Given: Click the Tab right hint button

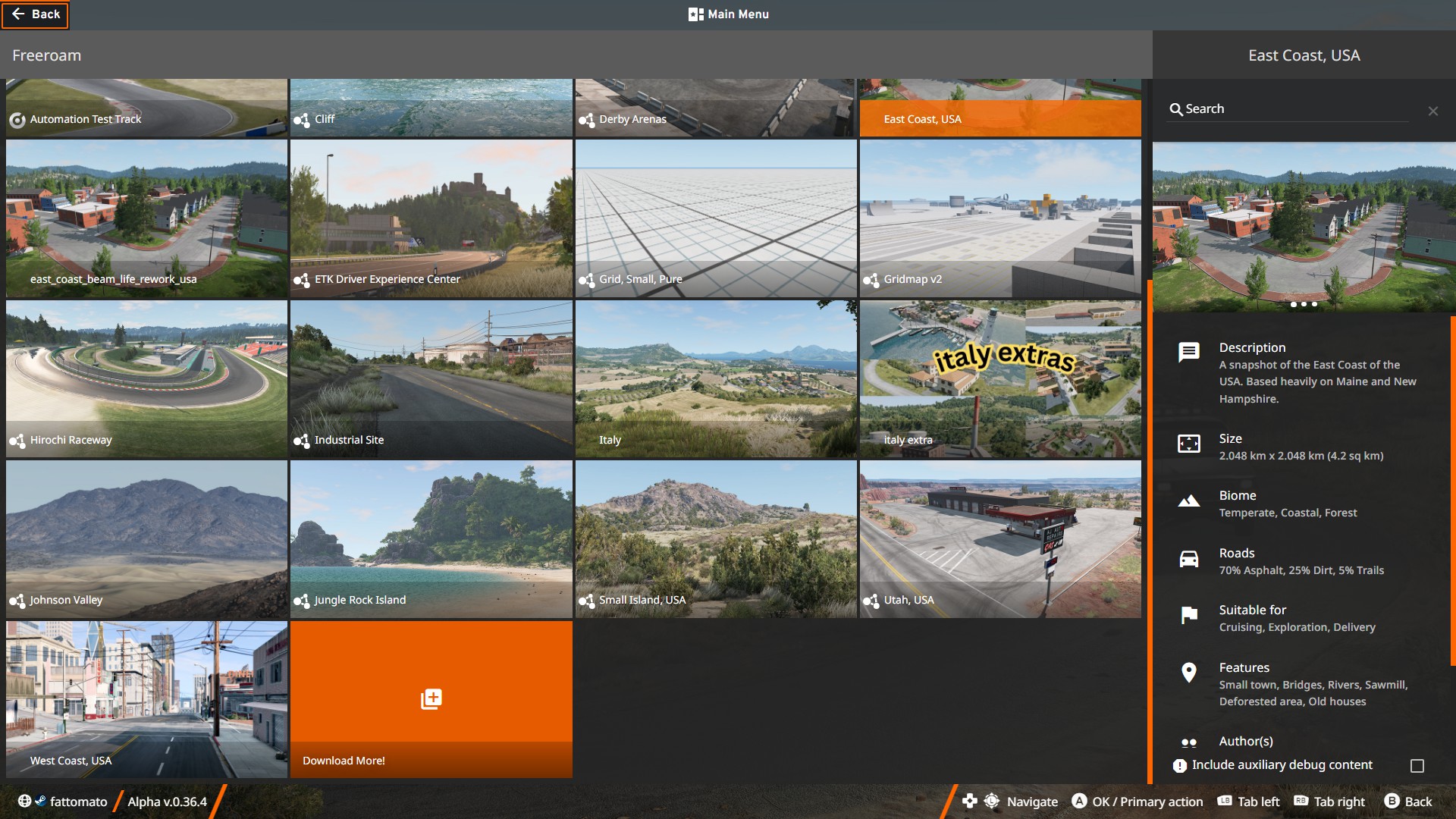Looking at the screenshot, I should tap(1329, 802).
